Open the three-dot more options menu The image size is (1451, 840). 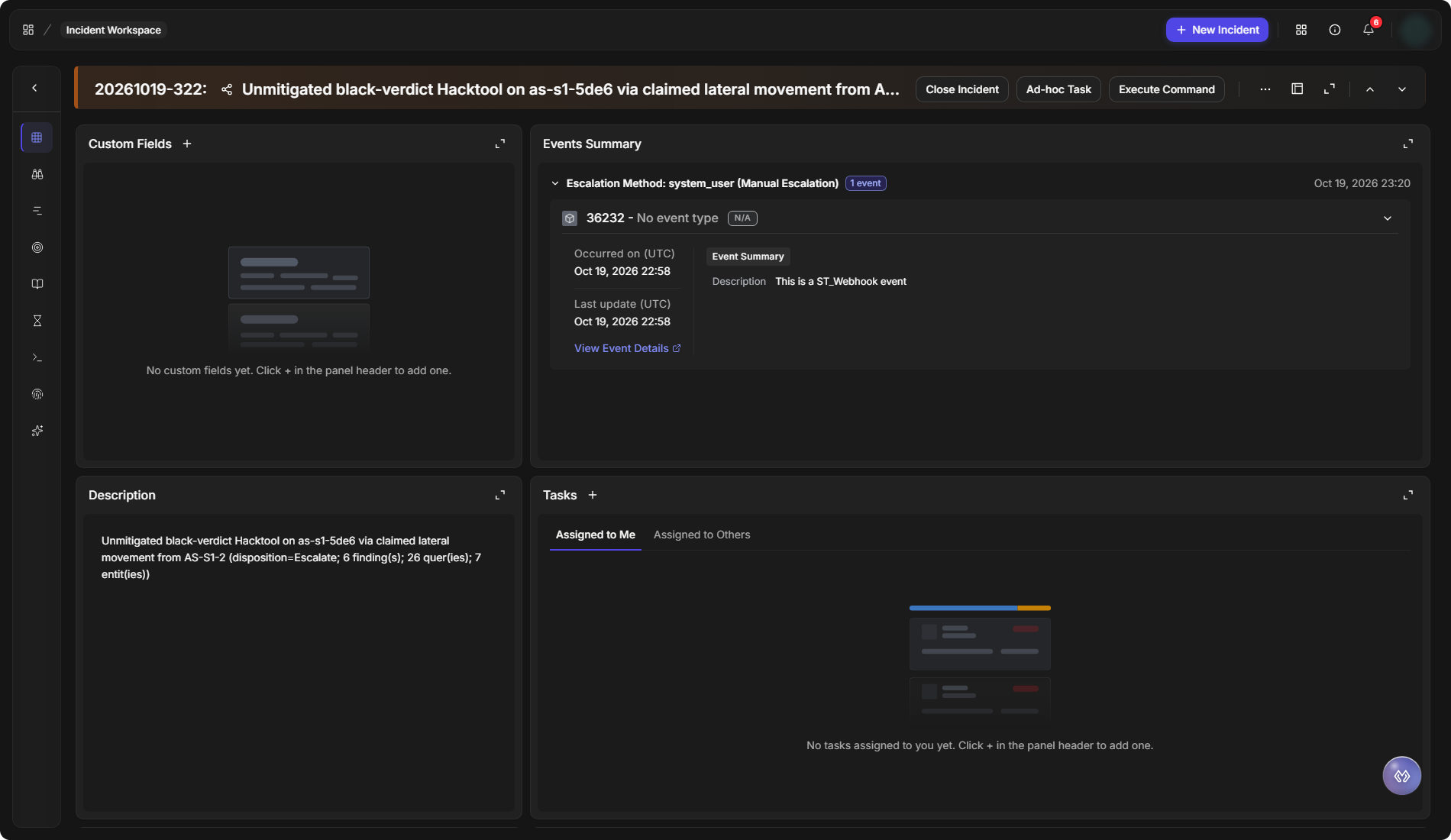coord(1265,89)
